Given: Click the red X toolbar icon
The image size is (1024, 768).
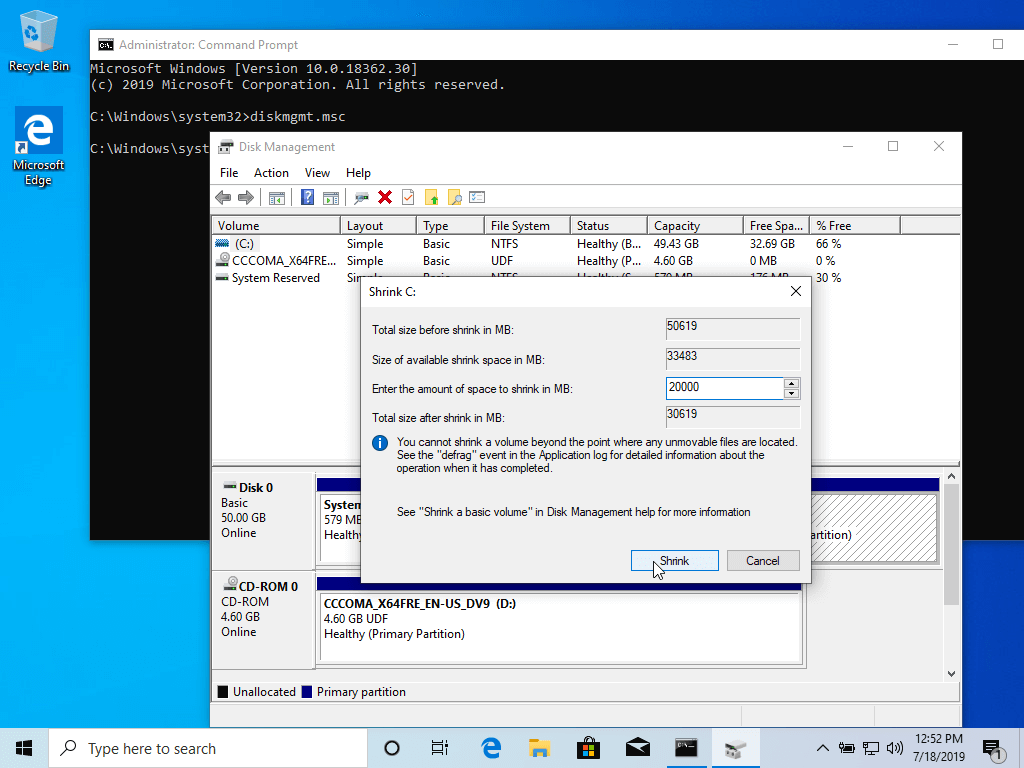Looking at the screenshot, I should (385, 196).
